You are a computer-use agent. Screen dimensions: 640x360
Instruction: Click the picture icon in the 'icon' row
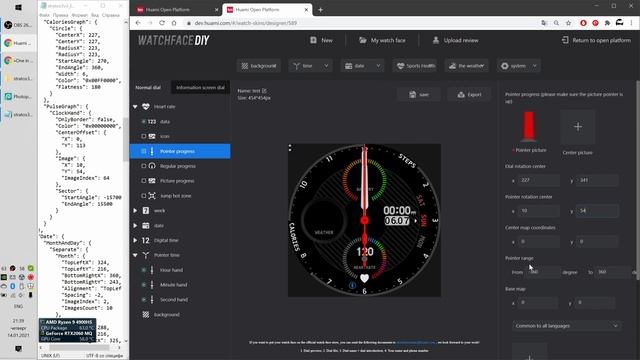(x=152, y=136)
